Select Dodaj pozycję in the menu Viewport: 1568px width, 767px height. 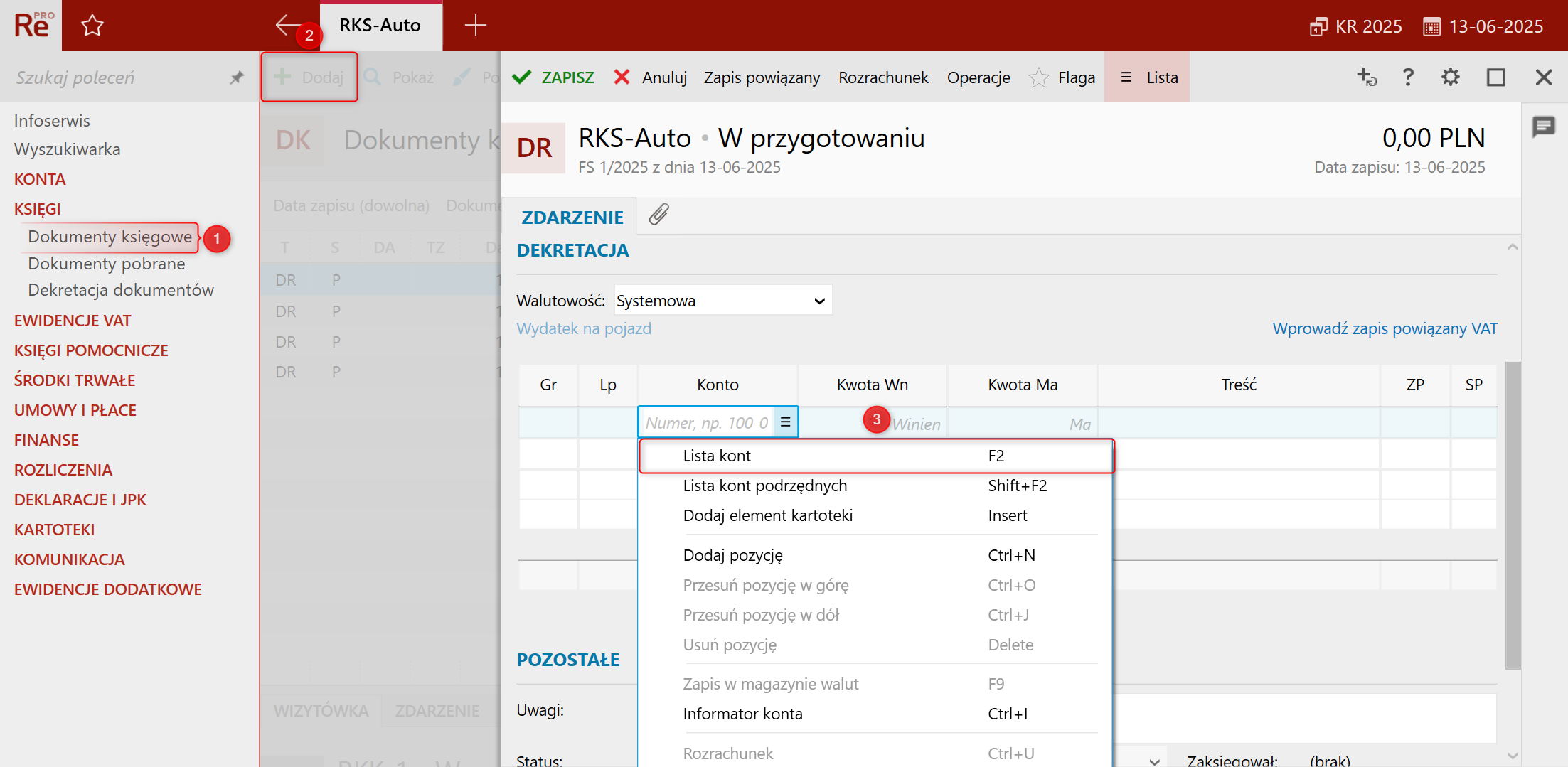pos(876,555)
